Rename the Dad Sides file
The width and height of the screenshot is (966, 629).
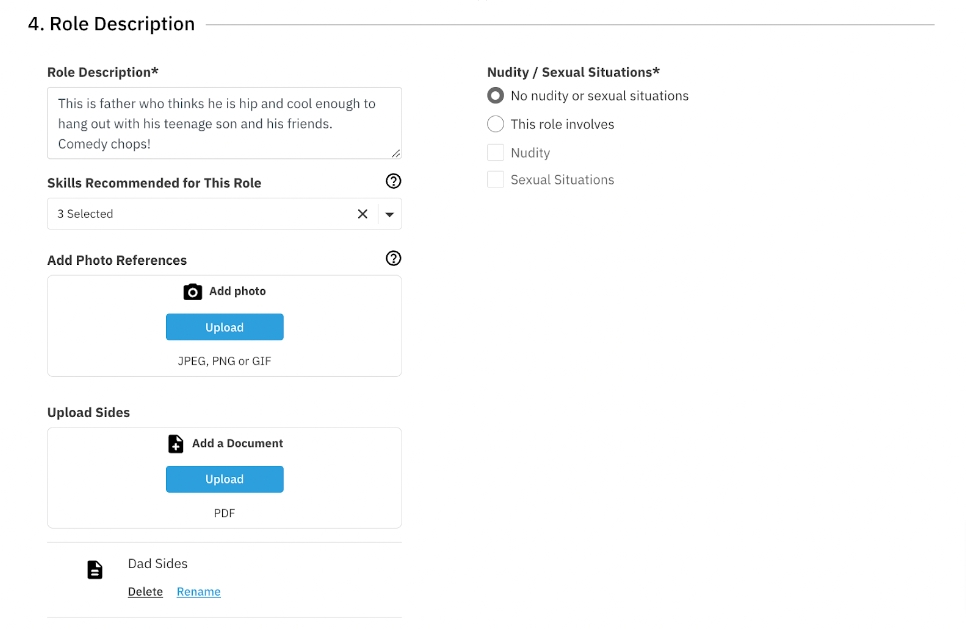tap(198, 591)
